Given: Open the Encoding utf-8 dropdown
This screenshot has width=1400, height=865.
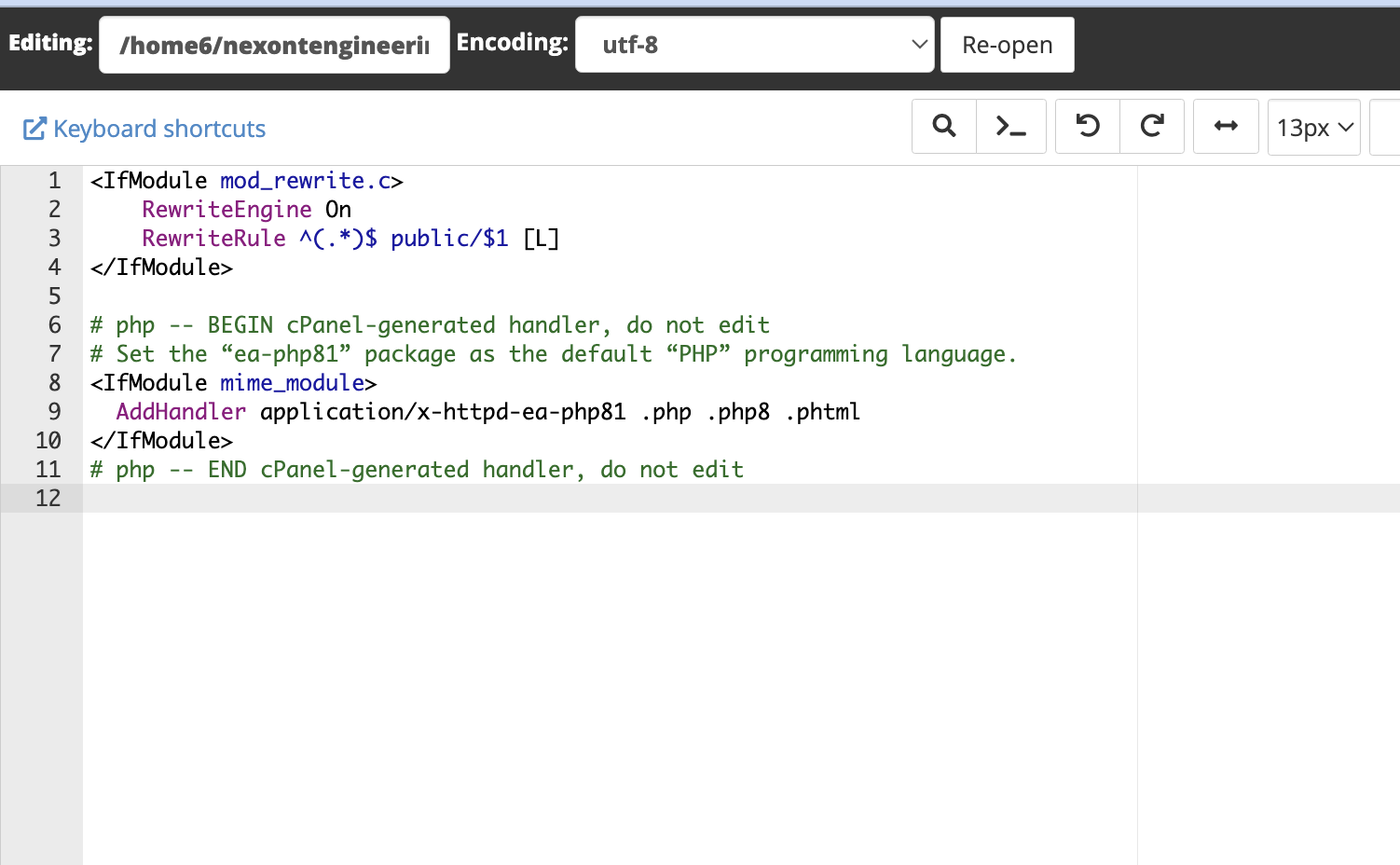Looking at the screenshot, I should tap(754, 45).
